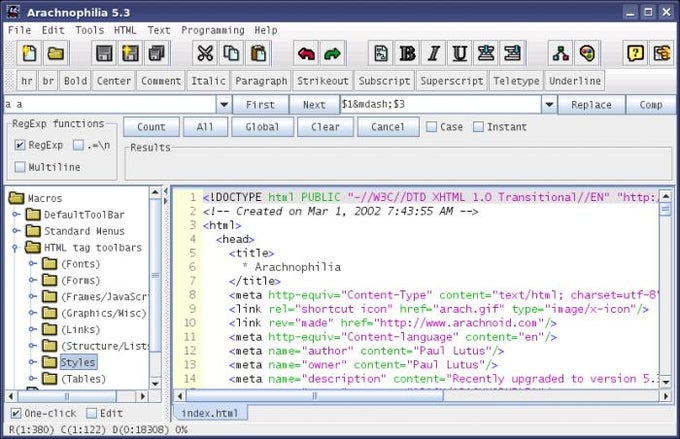Apply bold with the B icon
The width and height of the screenshot is (680, 439).
click(x=407, y=53)
